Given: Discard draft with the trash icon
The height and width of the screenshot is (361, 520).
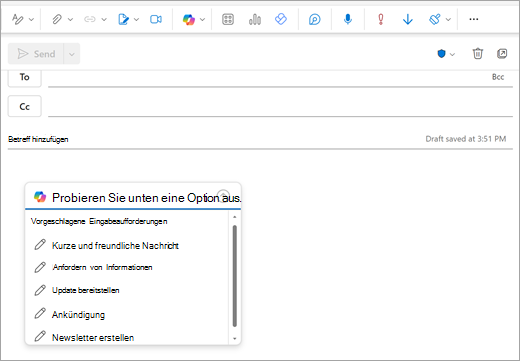Looking at the screenshot, I should (x=478, y=53).
